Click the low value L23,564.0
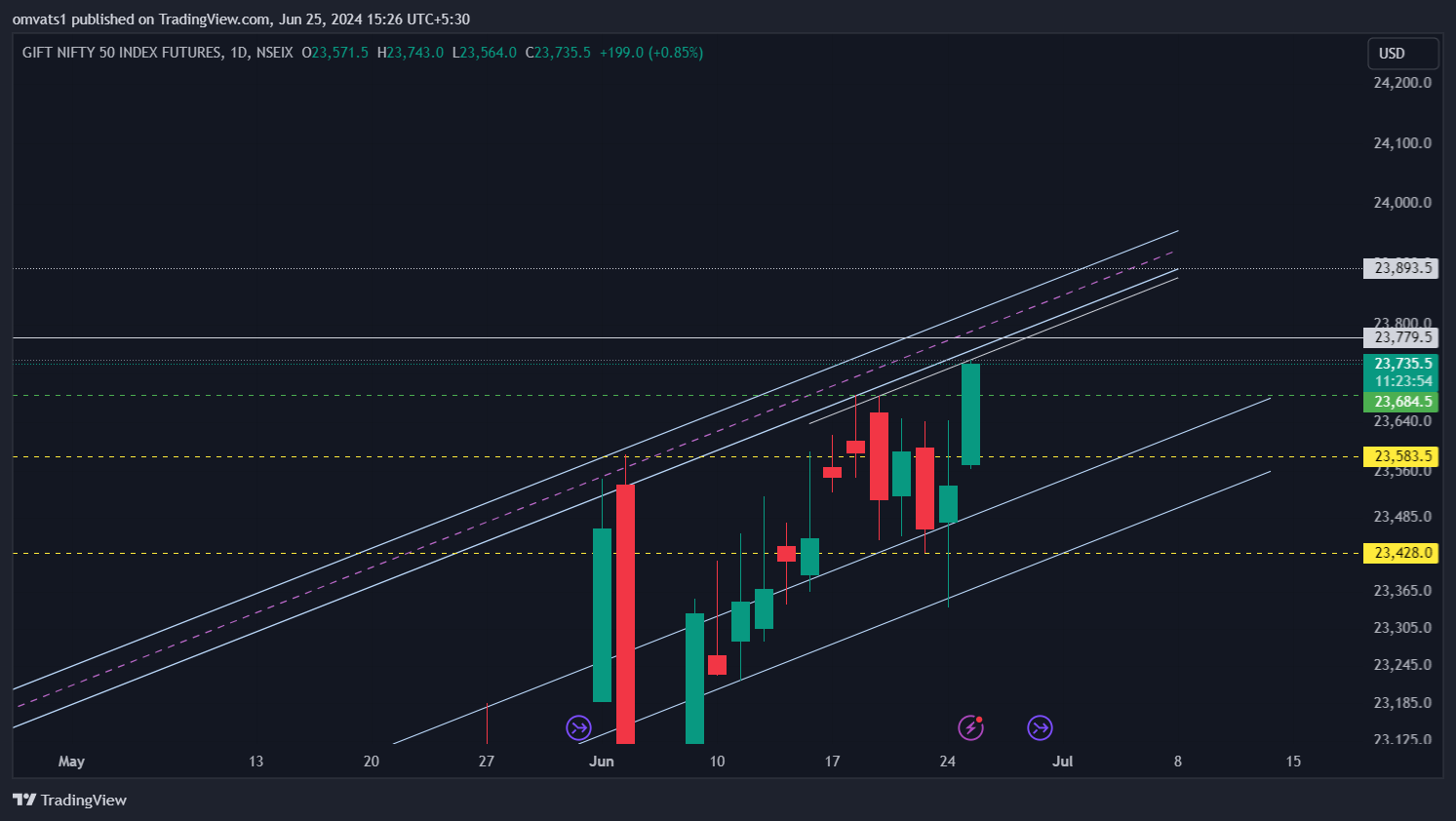1456x821 pixels. click(x=484, y=53)
